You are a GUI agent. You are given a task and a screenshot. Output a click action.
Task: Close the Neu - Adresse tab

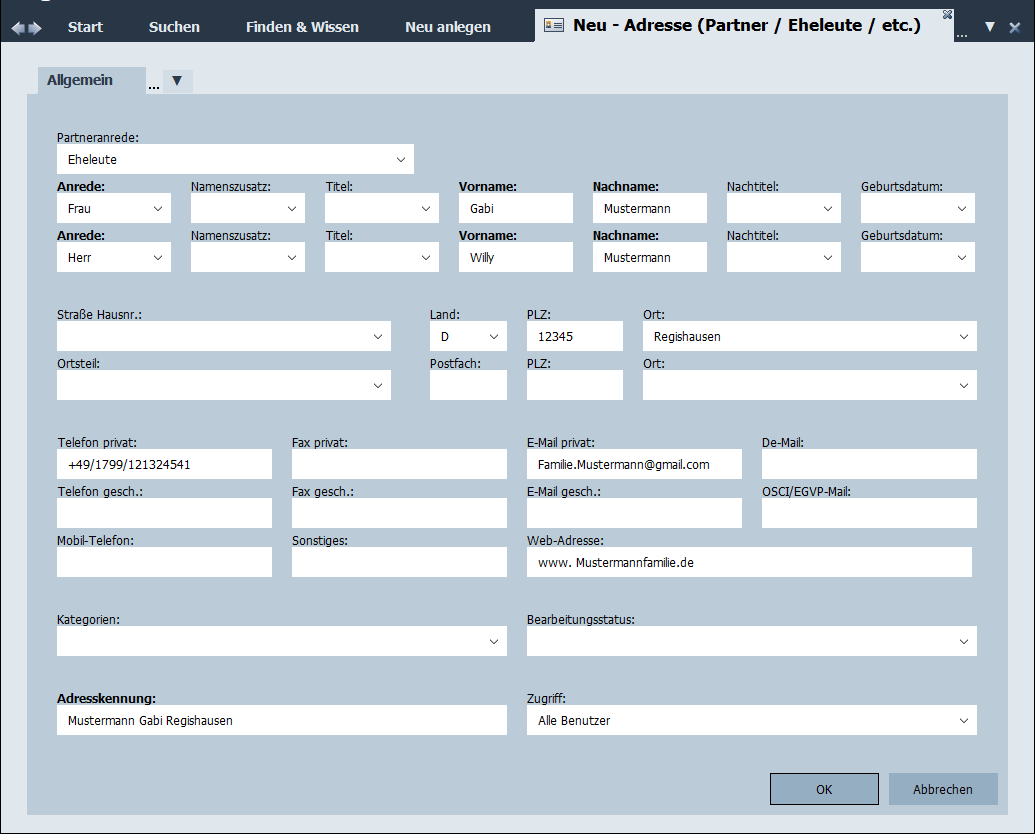[x=947, y=14]
